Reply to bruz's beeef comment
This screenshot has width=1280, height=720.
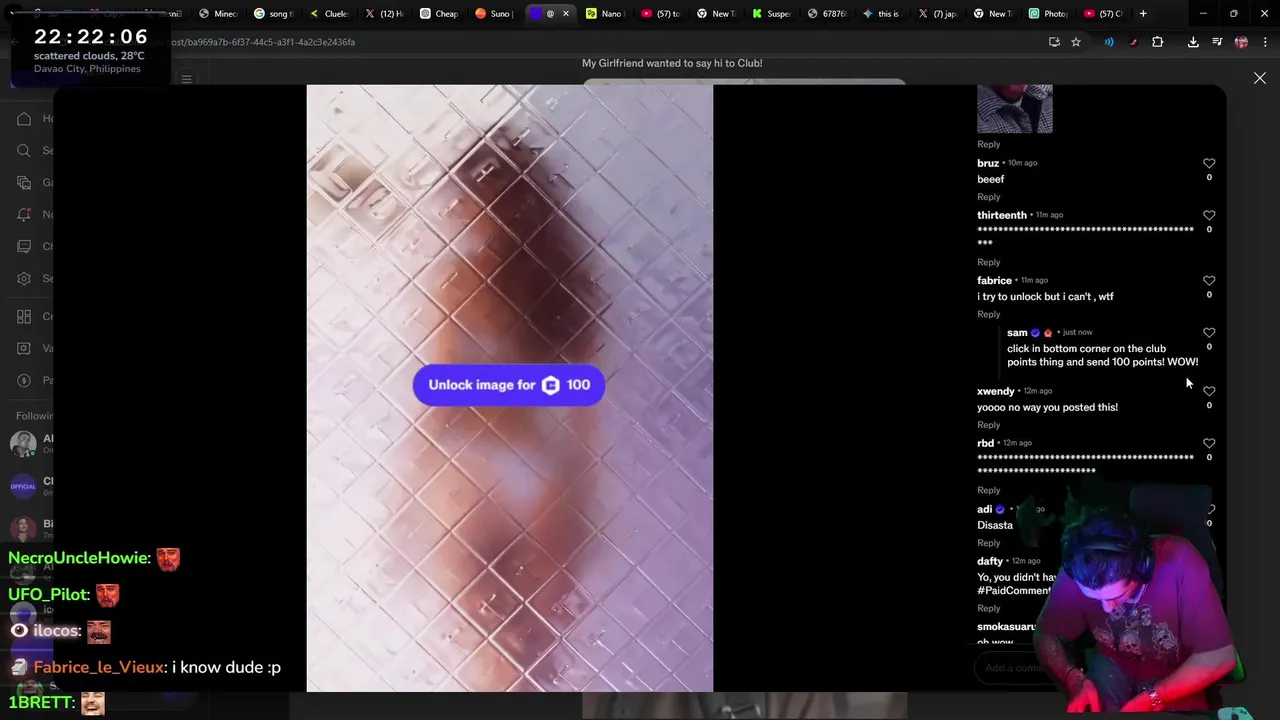pos(988,197)
